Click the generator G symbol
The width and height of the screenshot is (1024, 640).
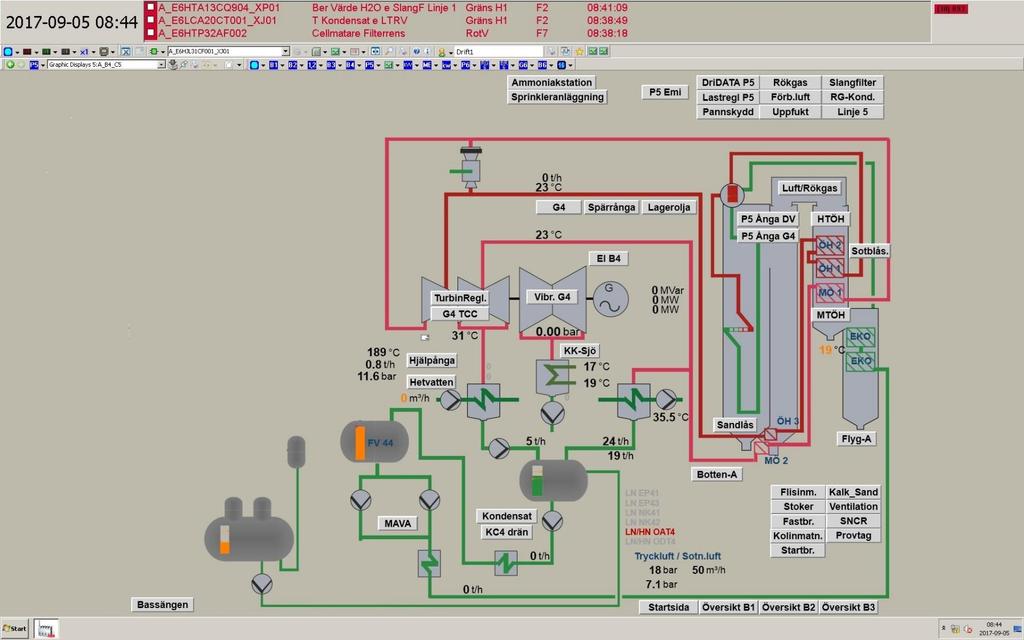(611, 299)
